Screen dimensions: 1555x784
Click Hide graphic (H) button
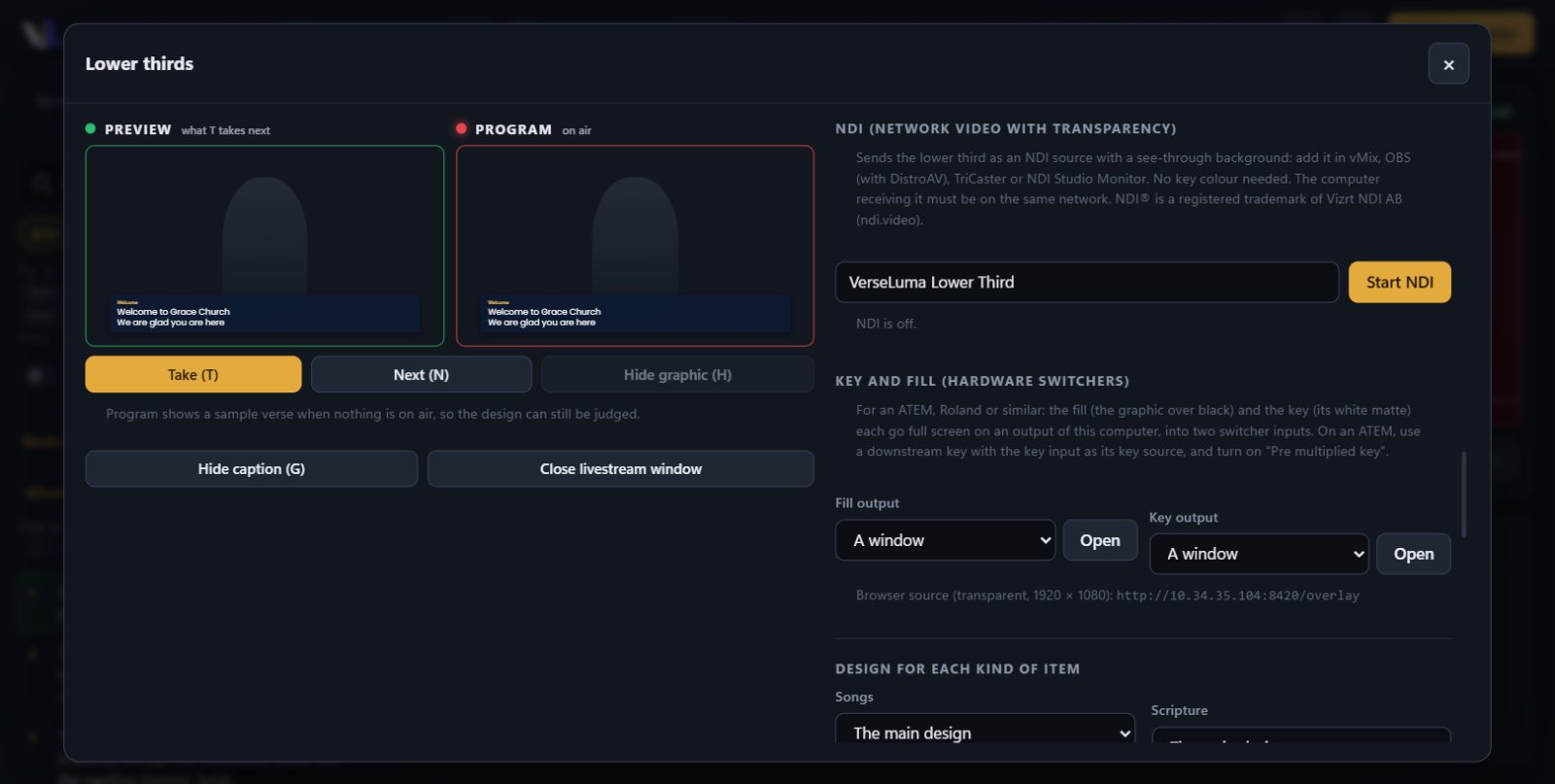click(x=677, y=374)
